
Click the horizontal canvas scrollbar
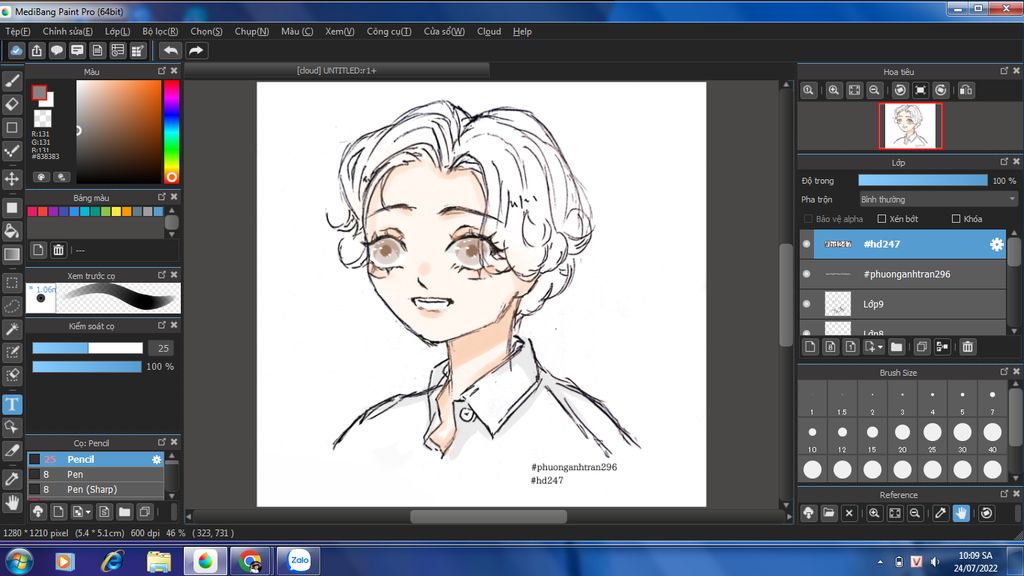point(488,517)
